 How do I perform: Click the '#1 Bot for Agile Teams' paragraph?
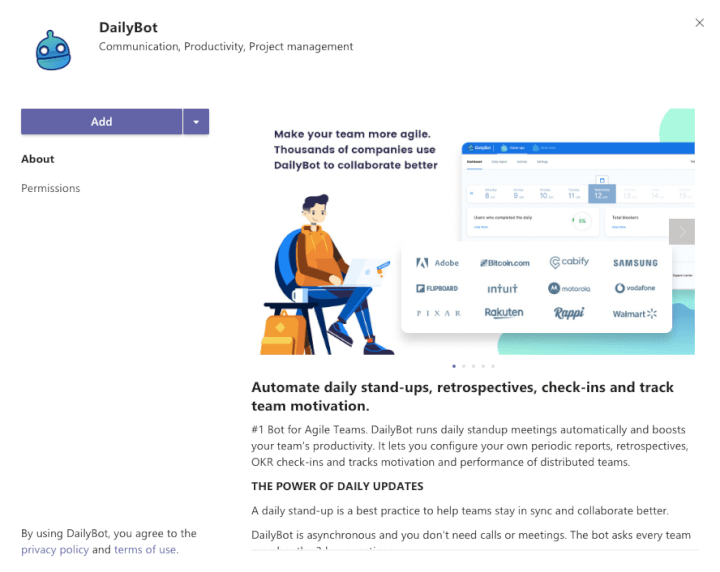(x=470, y=446)
